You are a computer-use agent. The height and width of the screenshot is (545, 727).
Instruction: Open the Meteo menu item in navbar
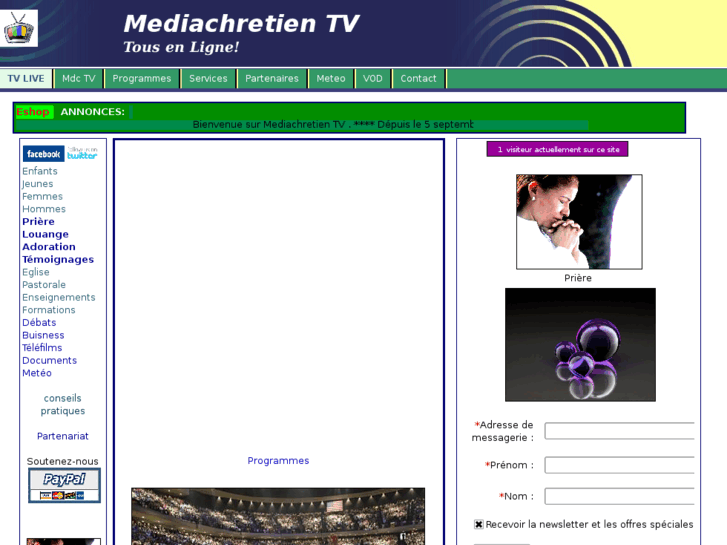331,78
